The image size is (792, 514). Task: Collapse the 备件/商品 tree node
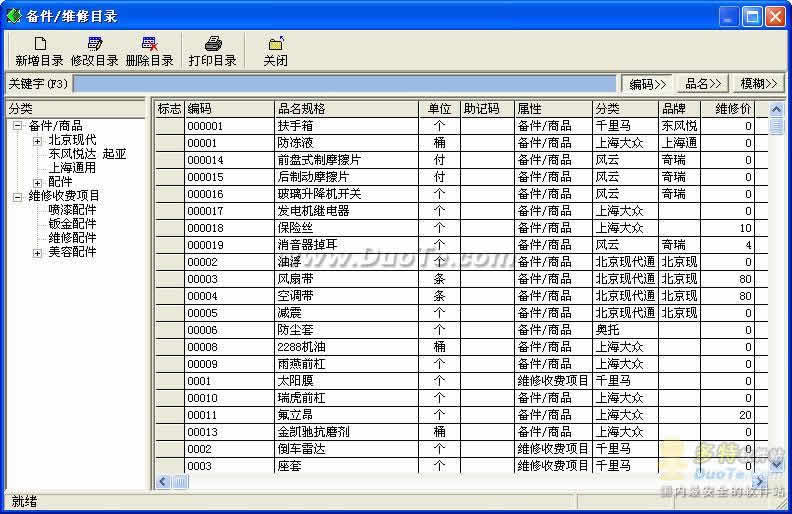(18, 126)
